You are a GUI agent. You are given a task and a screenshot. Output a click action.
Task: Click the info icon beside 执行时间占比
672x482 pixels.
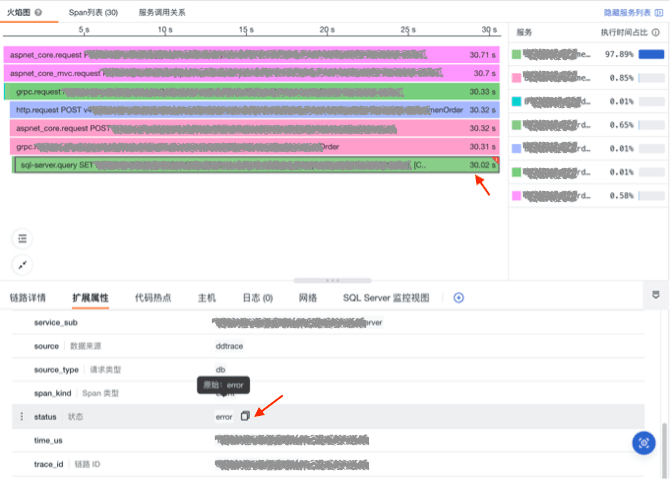656,33
